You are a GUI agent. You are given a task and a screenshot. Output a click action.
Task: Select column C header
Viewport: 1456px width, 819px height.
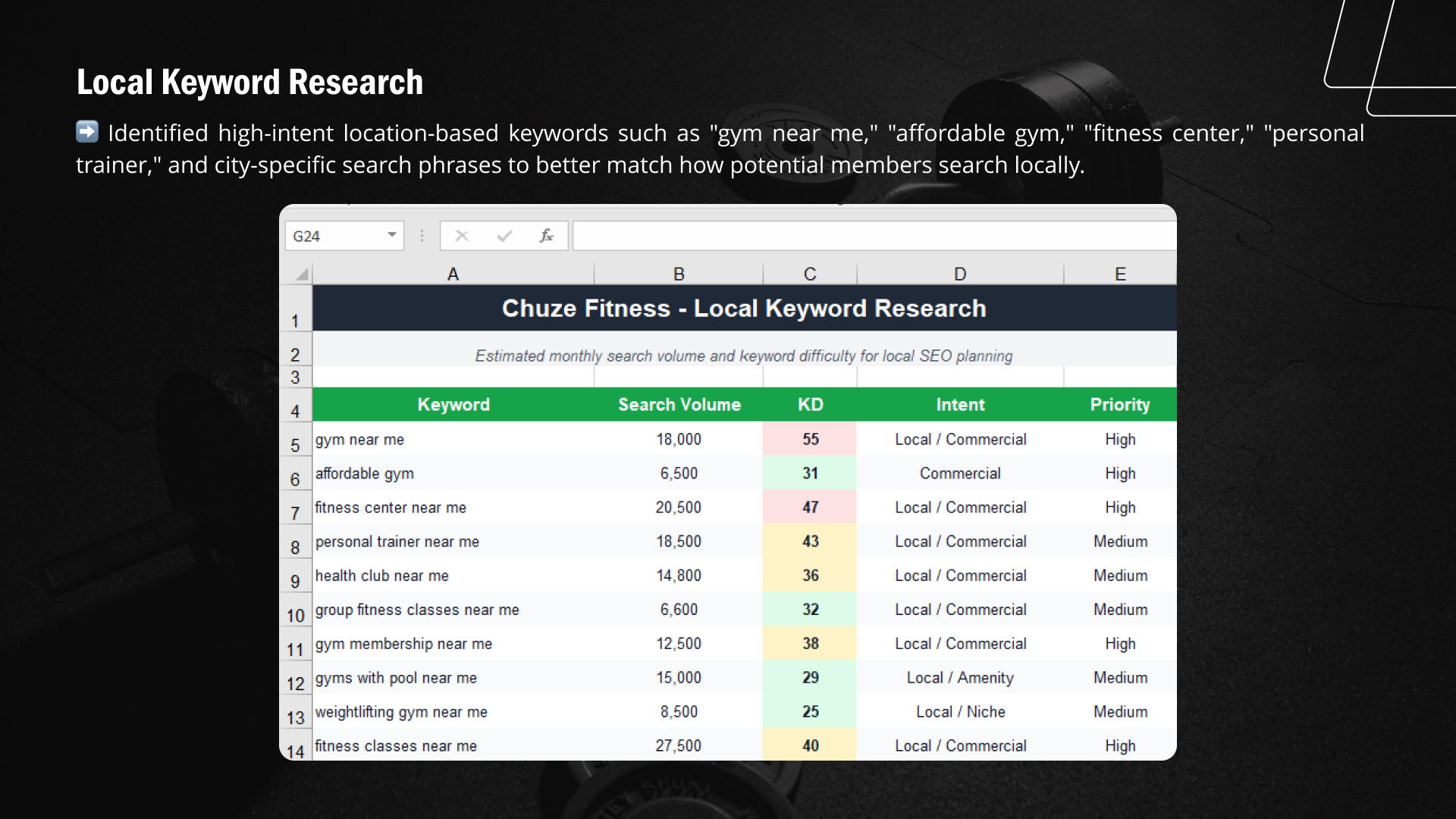point(810,274)
